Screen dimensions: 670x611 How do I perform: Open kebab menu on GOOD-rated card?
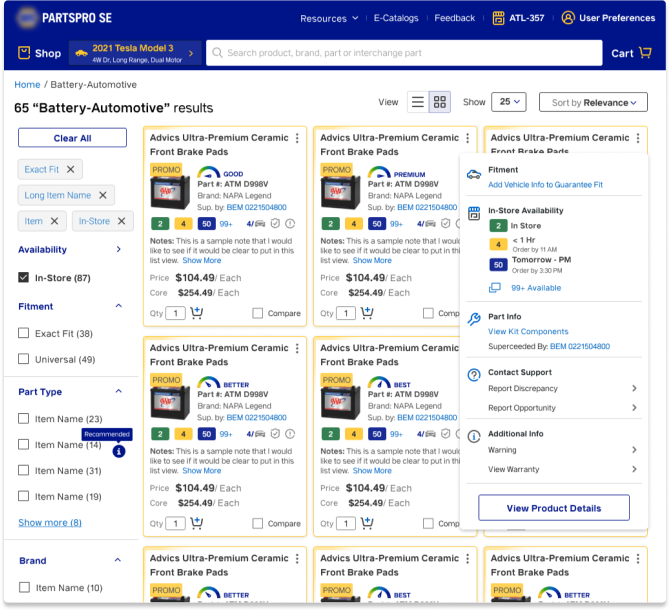(297, 138)
